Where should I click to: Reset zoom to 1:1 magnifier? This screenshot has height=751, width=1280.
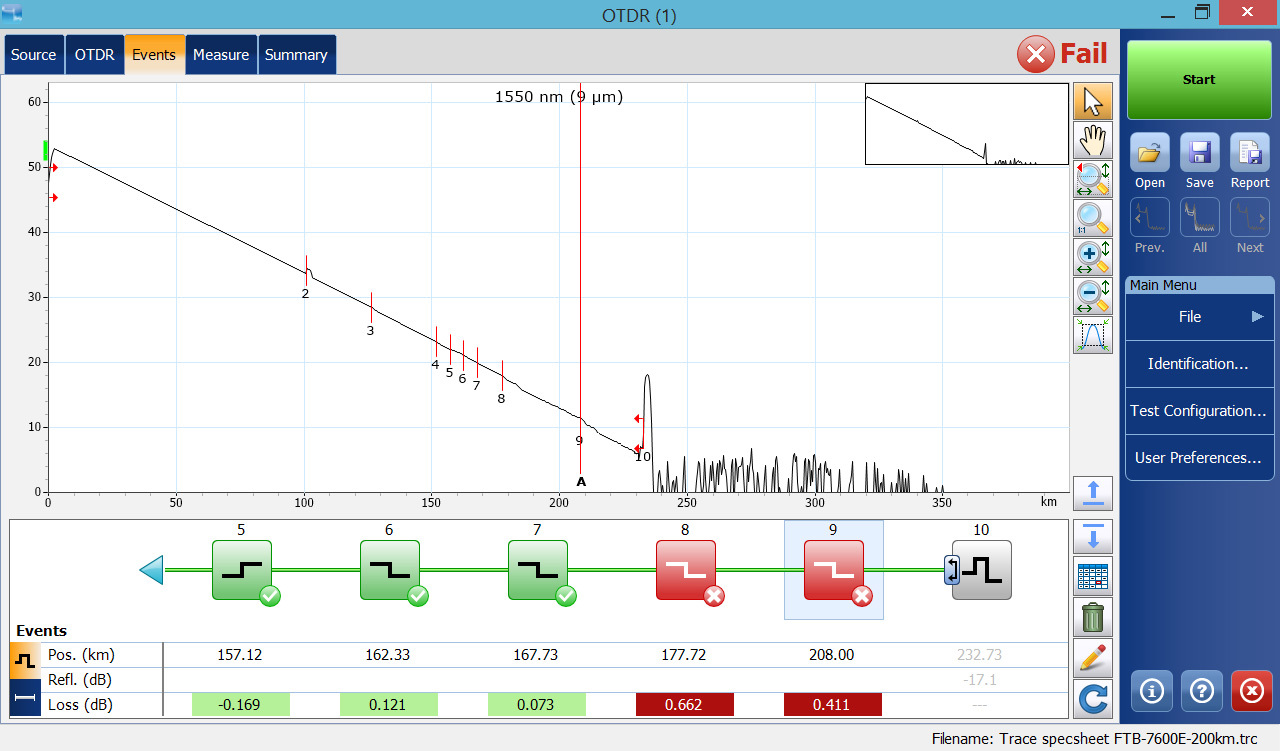(x=1093, y=218)
